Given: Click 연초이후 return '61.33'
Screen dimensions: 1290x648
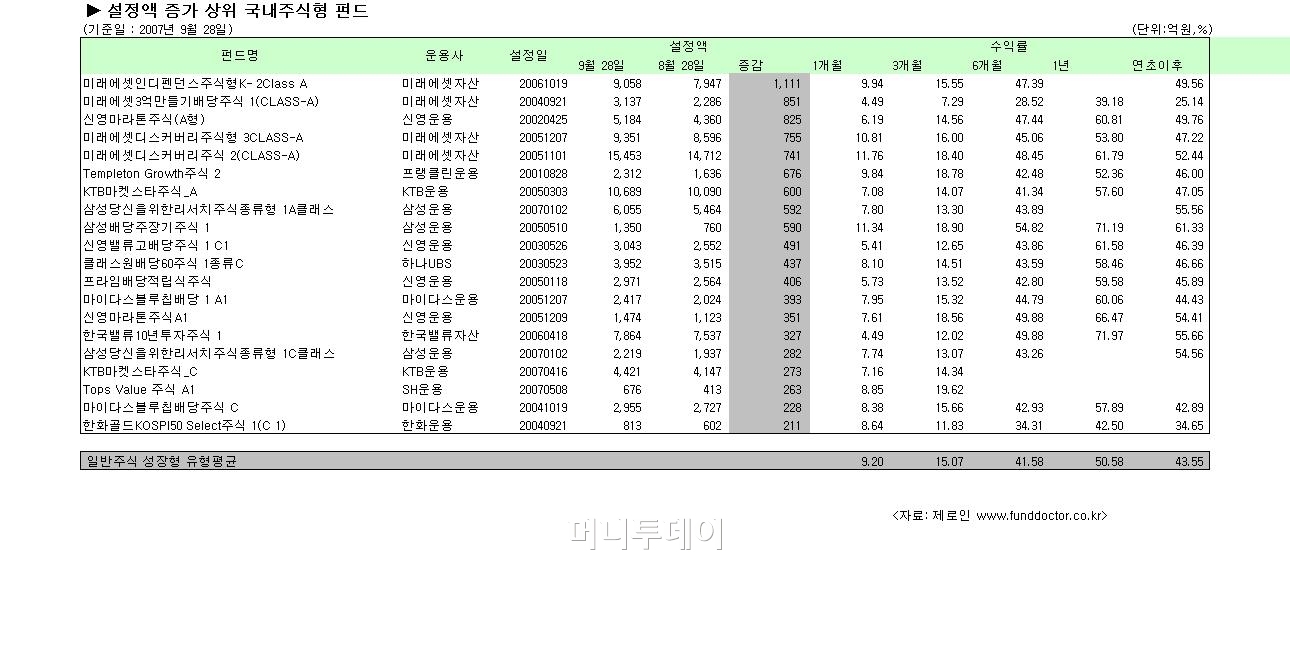Looking at the screenshot, I should tap(1189, 228).
